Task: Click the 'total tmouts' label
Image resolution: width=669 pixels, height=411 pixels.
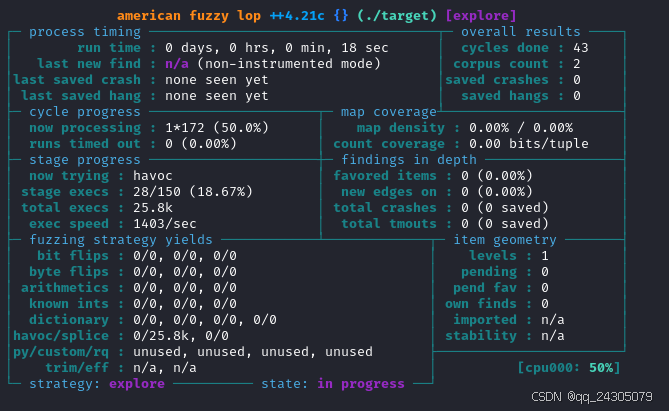Action: (x=389, y=224)
